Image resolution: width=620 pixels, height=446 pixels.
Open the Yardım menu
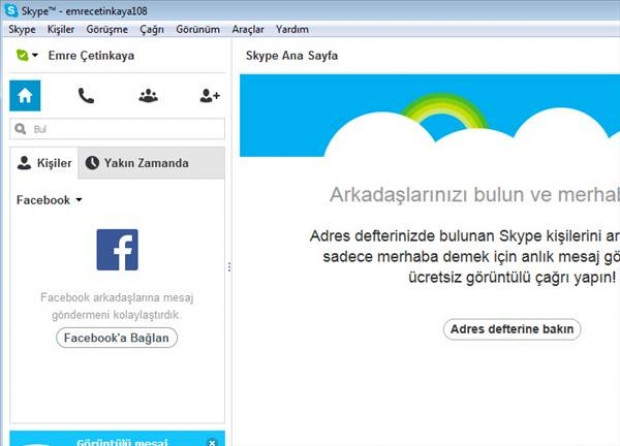coord(292,29)
